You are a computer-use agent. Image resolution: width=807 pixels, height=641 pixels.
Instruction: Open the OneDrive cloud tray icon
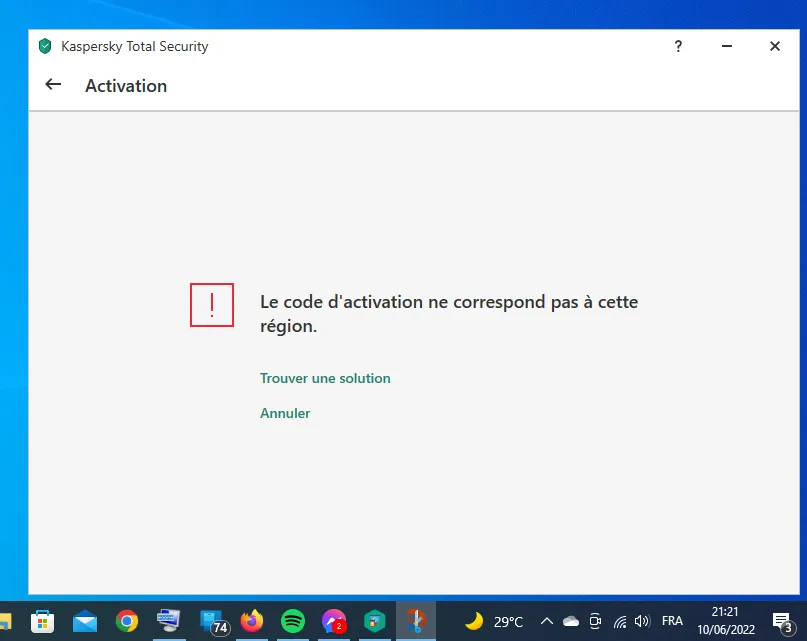[571, 621]
